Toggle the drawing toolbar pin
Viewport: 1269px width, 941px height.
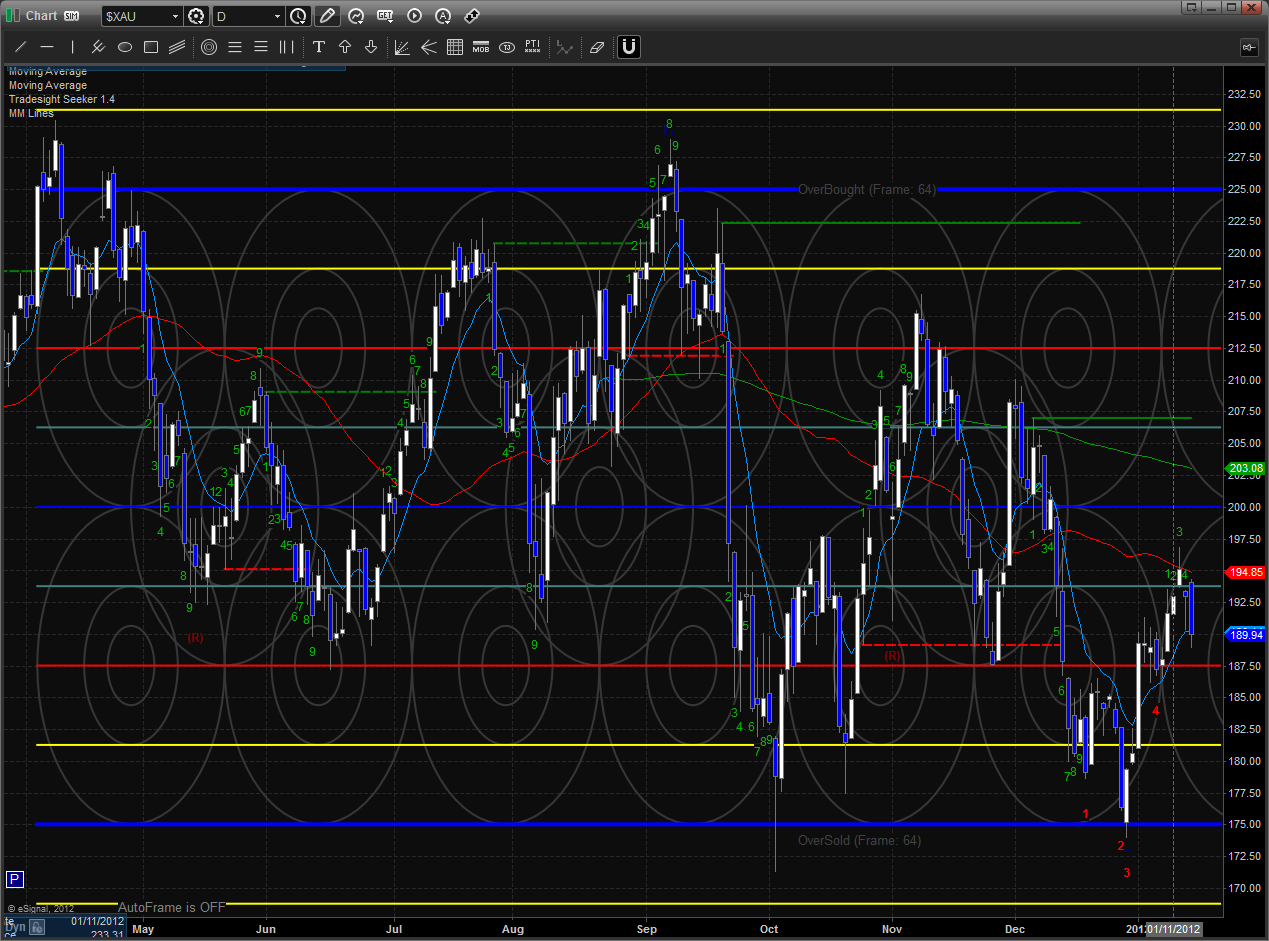pos(1249,47)
